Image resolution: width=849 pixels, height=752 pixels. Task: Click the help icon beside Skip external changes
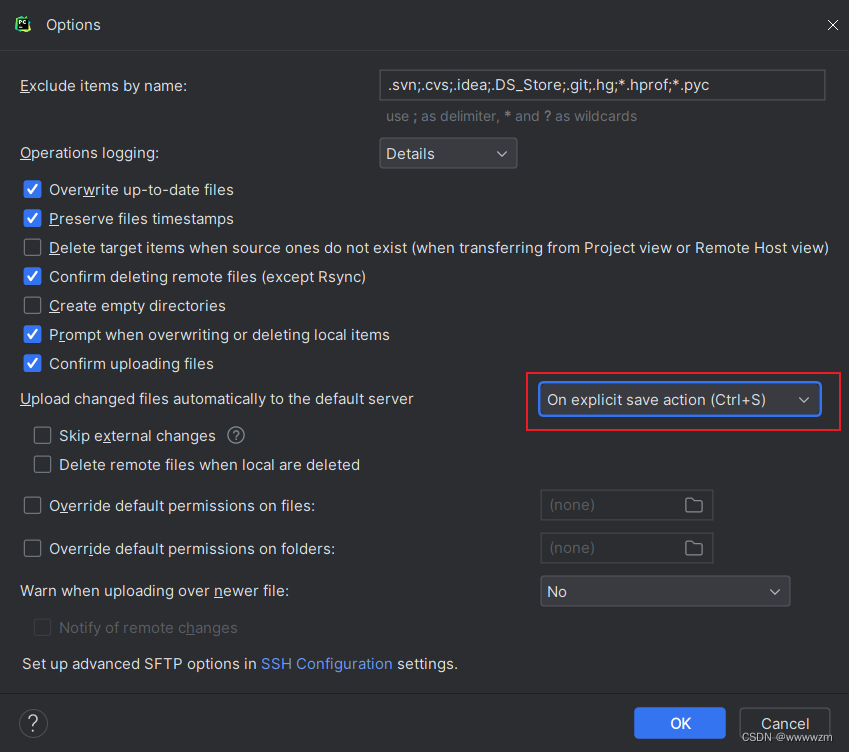(x=236, y=435)
